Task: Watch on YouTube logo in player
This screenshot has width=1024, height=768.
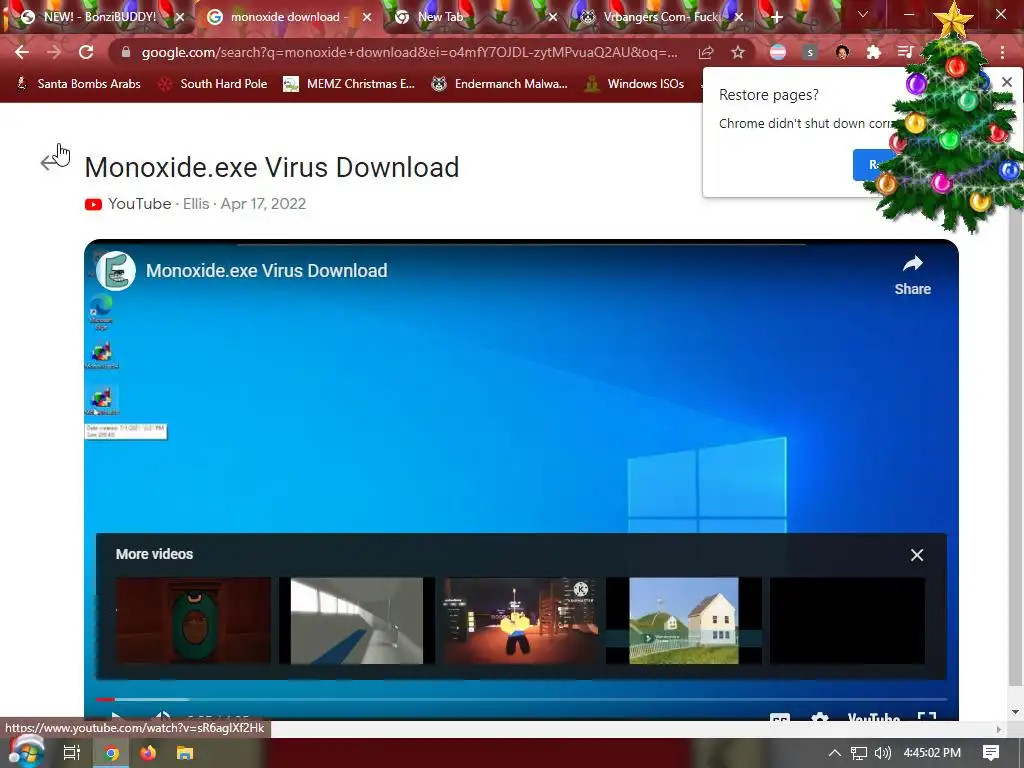Action: click(874, 718)
